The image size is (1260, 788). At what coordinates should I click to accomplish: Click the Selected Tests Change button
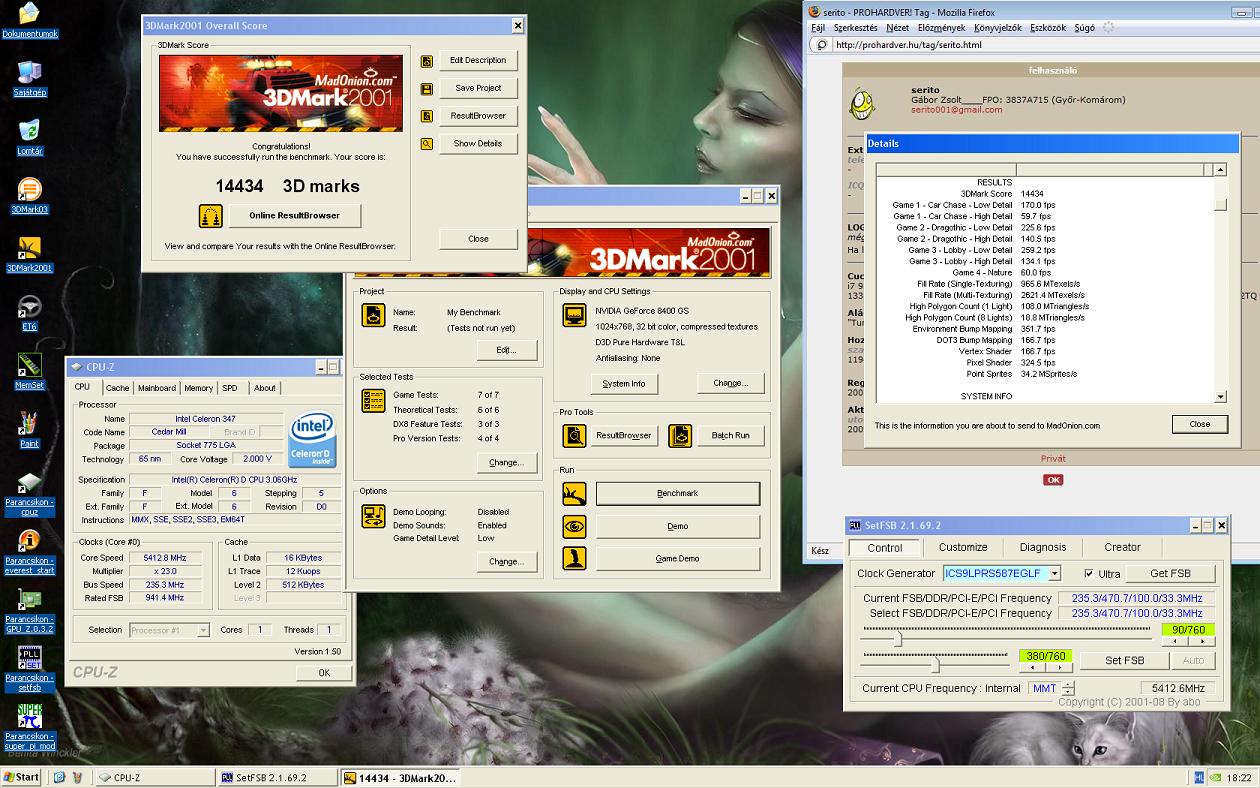click(506, 463)
